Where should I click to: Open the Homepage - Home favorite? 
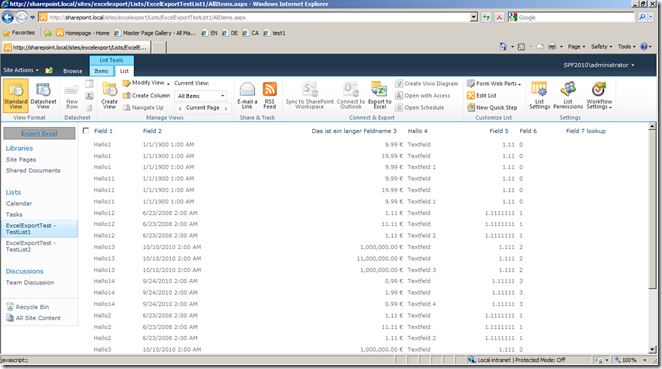[83, 33]
